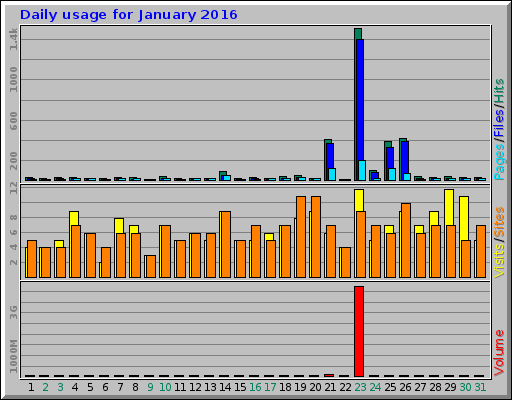The height and width of the screenshot is (400, 512).
Task: Click the Hits legend label
Action: 499,91
